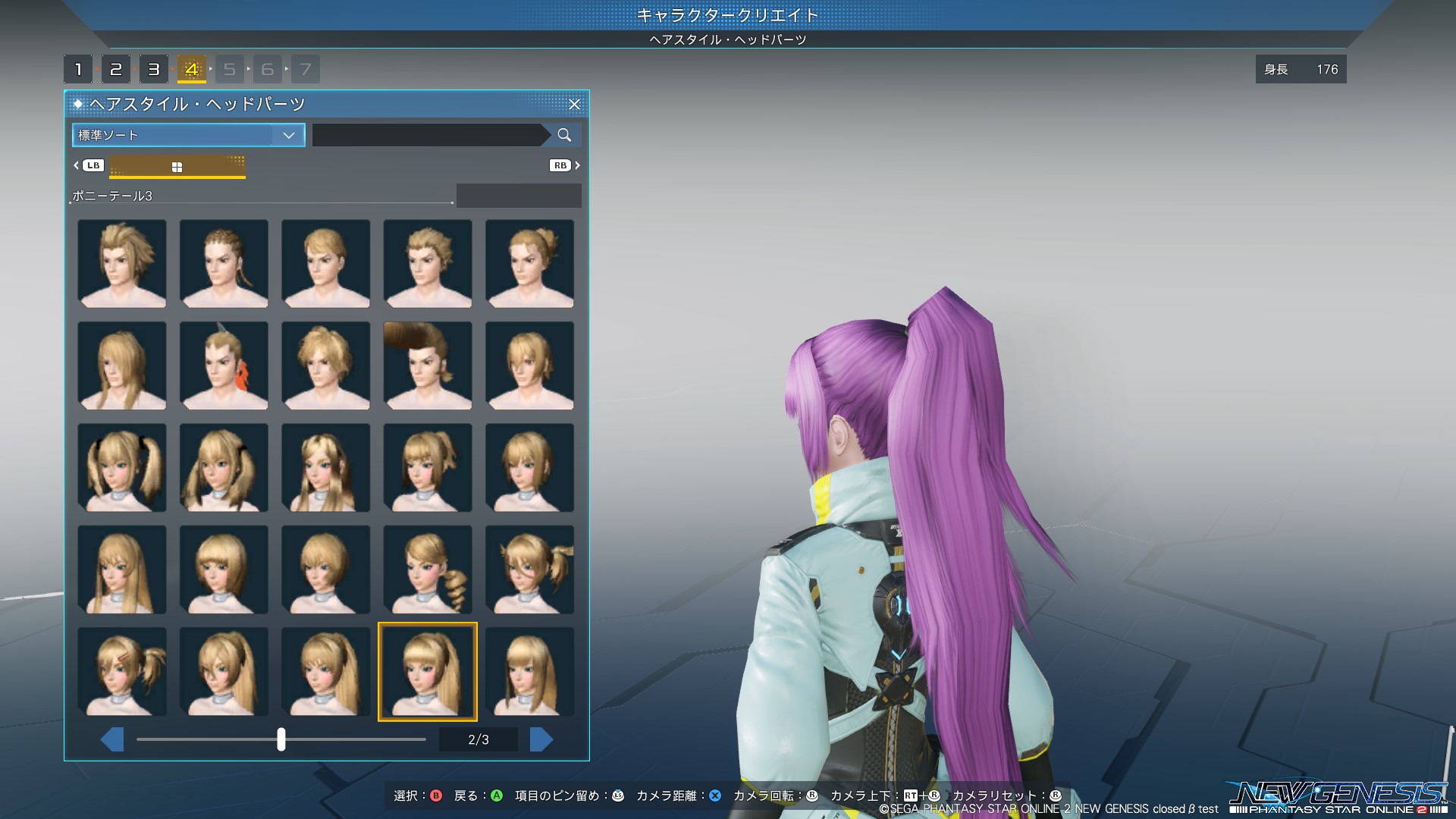The width and height of the screenshot is (1456, 819).
Task: Select the short neat male hairstyle, row one
Action: (x=326, y=264)
